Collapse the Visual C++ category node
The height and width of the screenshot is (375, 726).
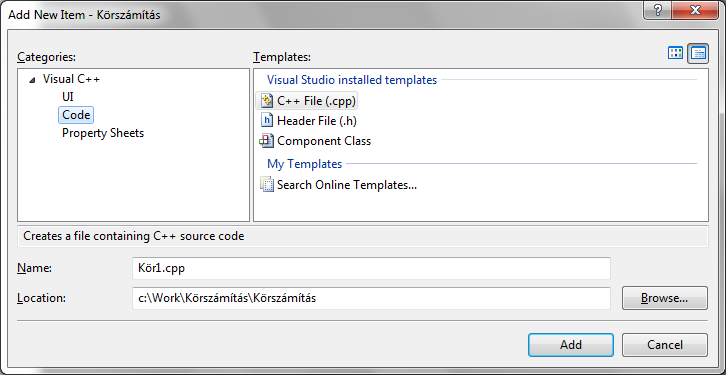31,80
